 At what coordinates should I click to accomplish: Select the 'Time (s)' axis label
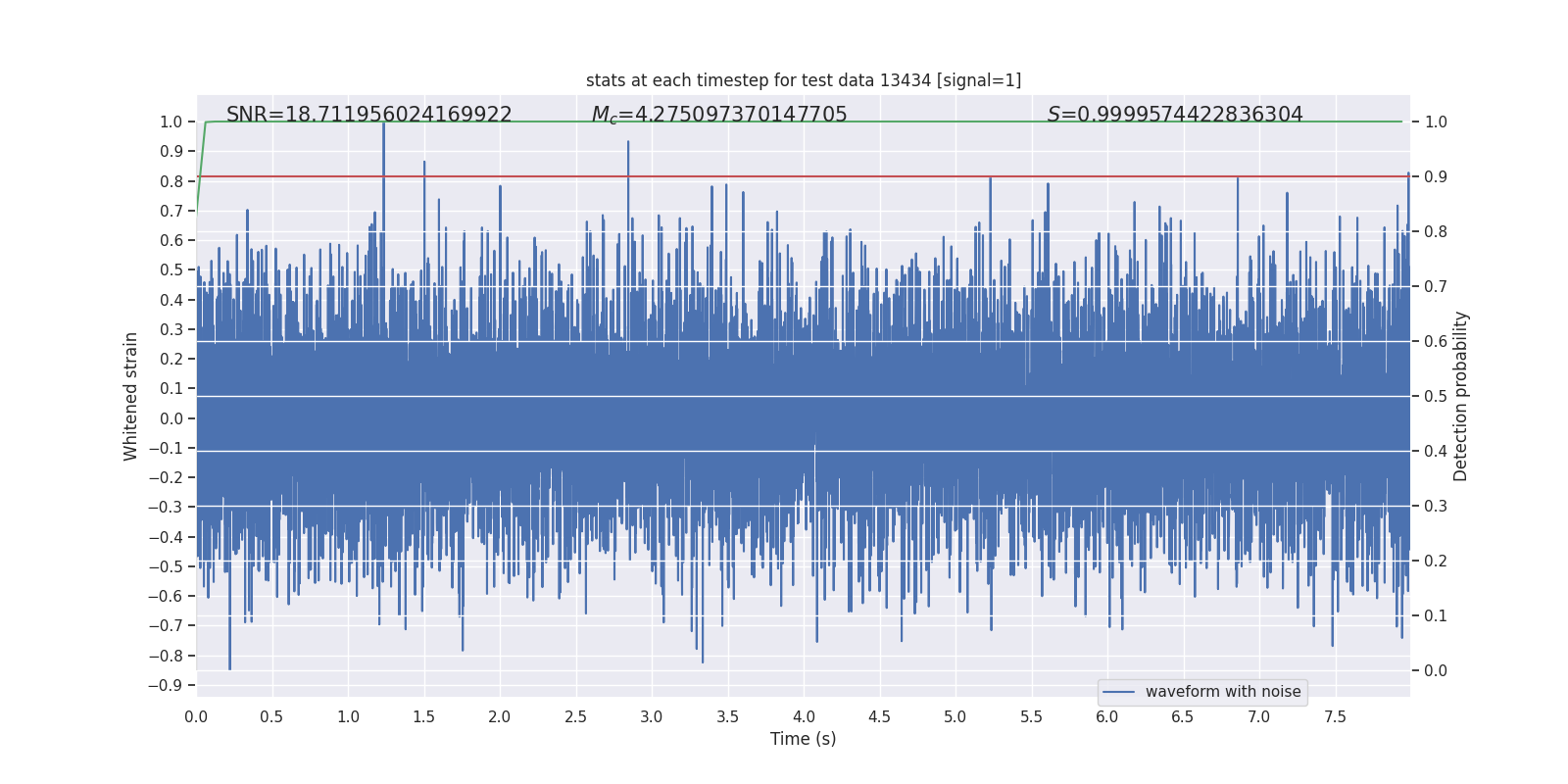click(x=804, y=739)
